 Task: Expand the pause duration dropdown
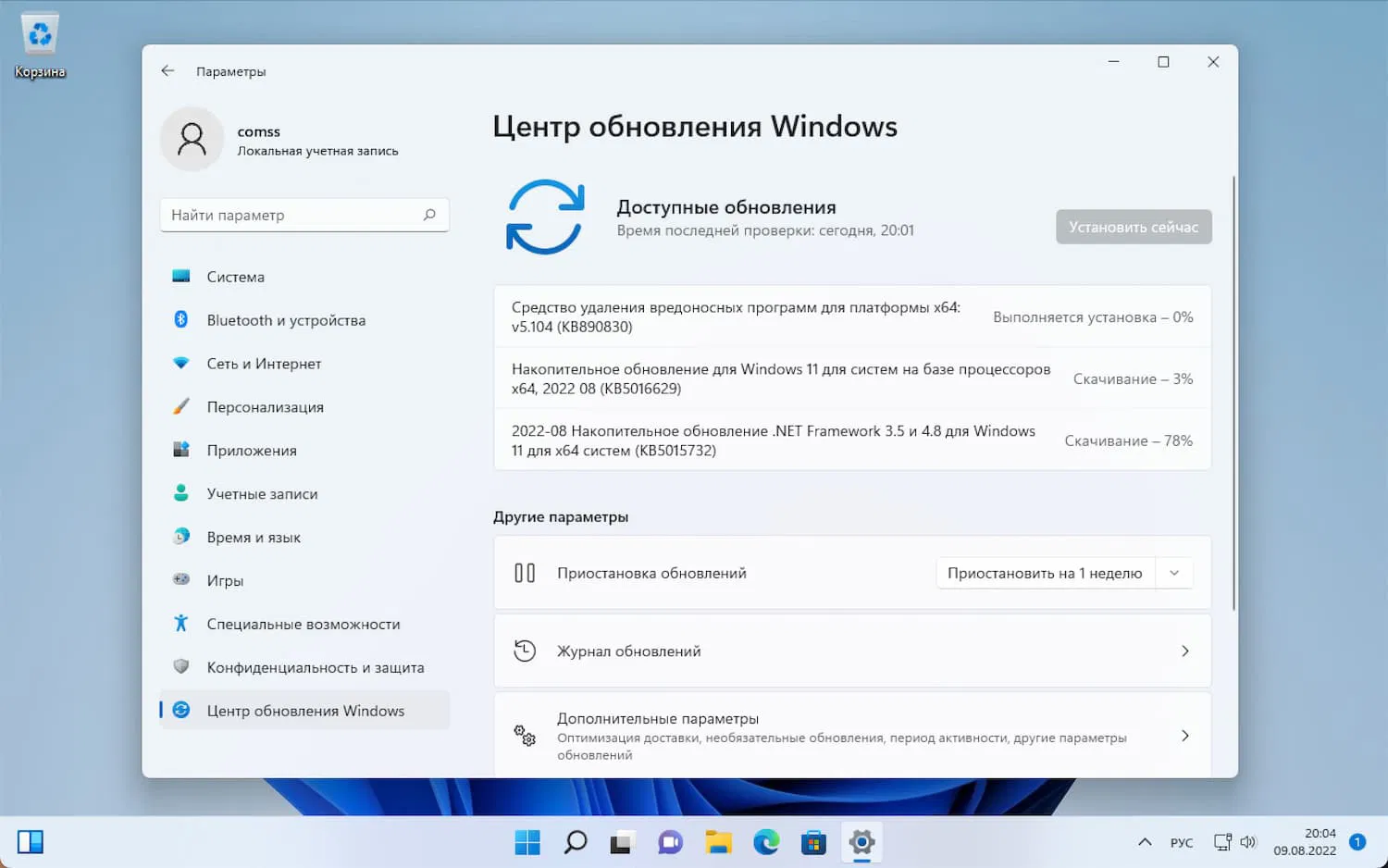pyautogui.click(x=1174, y=573)
